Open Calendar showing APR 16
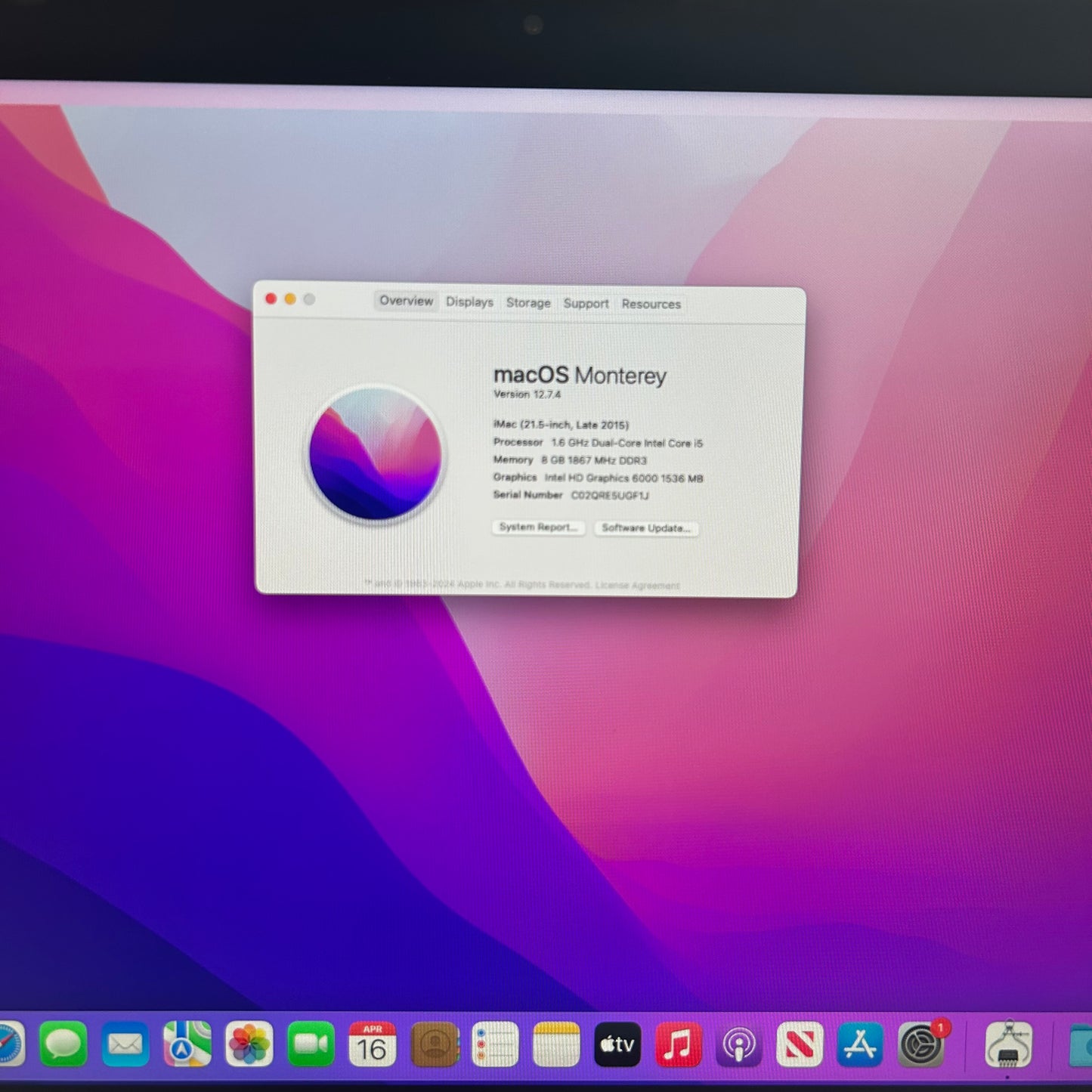Viewport: 1092px width, 1092px height. tap(372, 1044)
